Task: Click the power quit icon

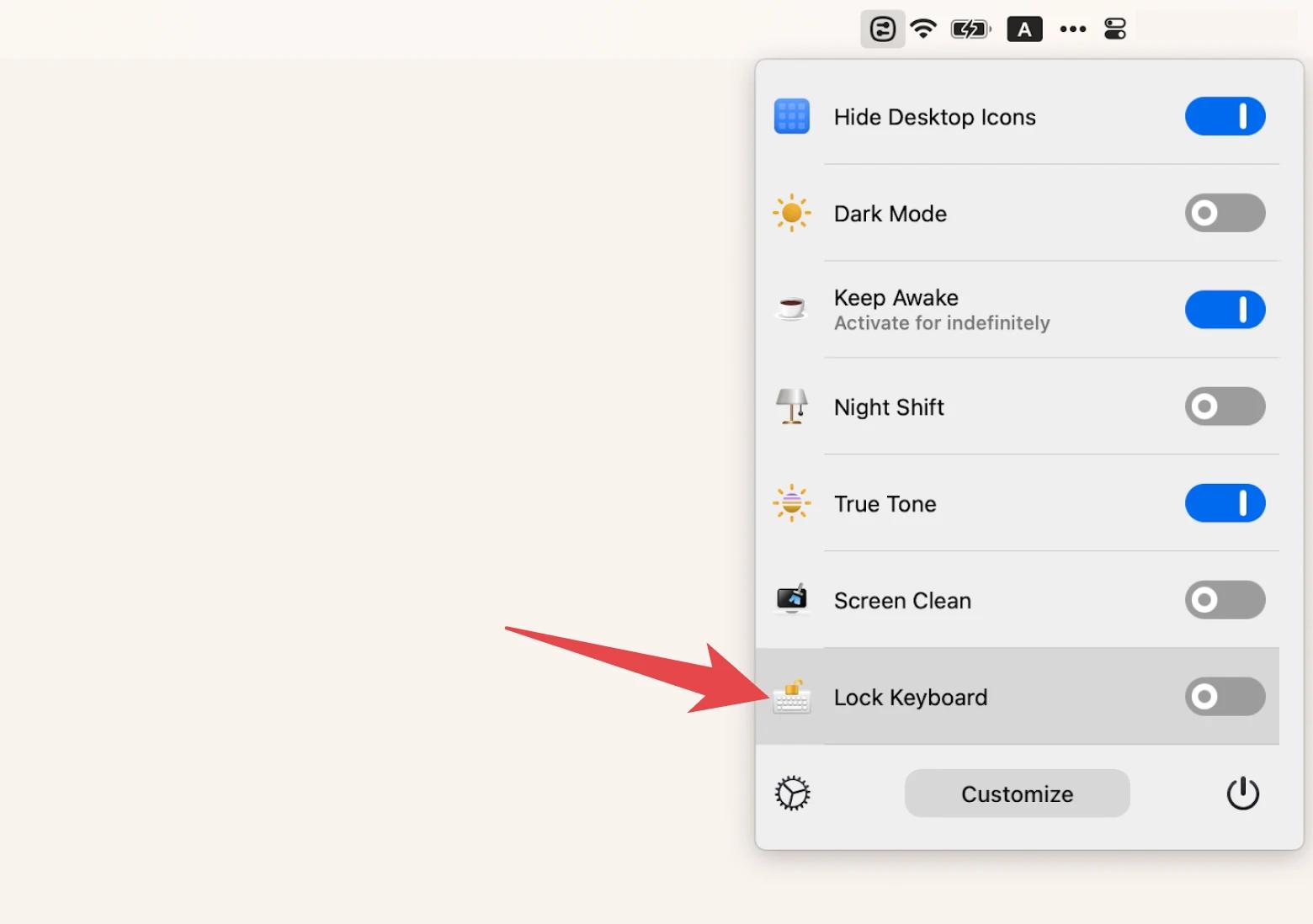Action: coord(1242,794)
